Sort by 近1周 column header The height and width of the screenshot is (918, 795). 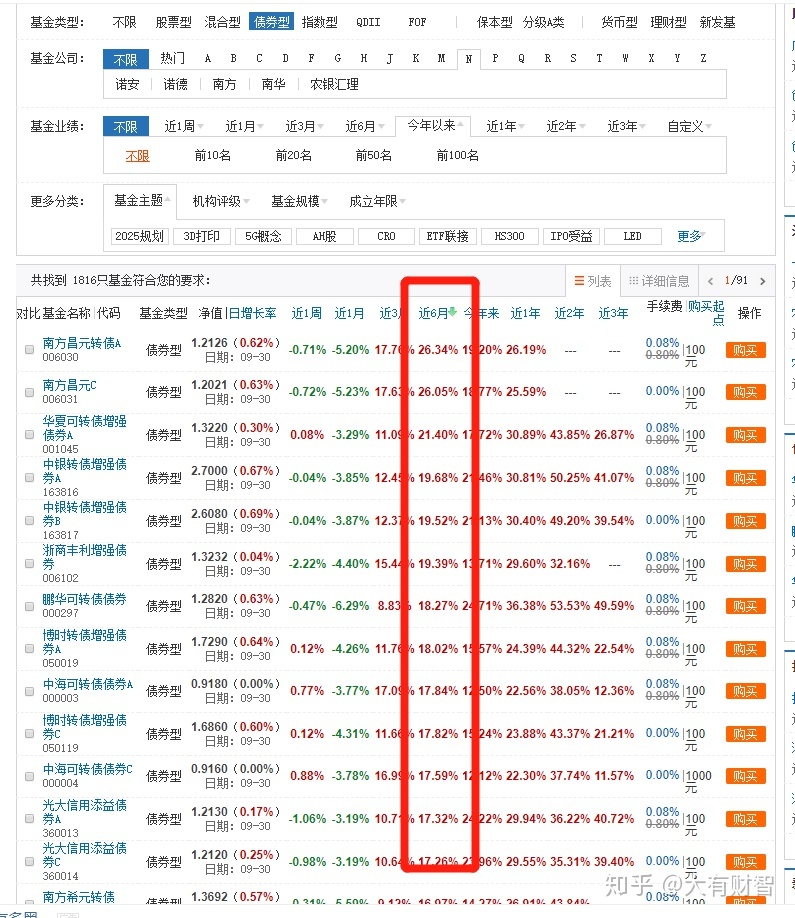pyautogui.click(x=306, y=313)
